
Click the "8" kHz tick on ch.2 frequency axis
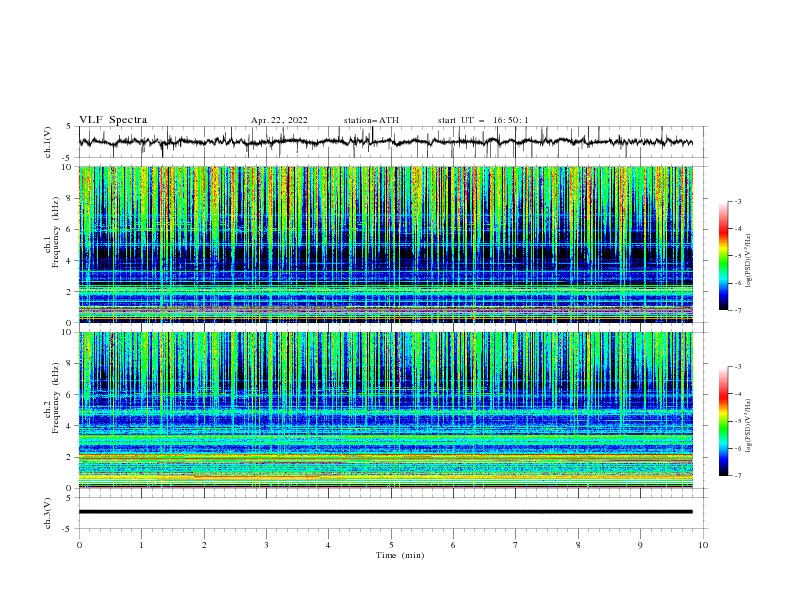pos(71,364)
